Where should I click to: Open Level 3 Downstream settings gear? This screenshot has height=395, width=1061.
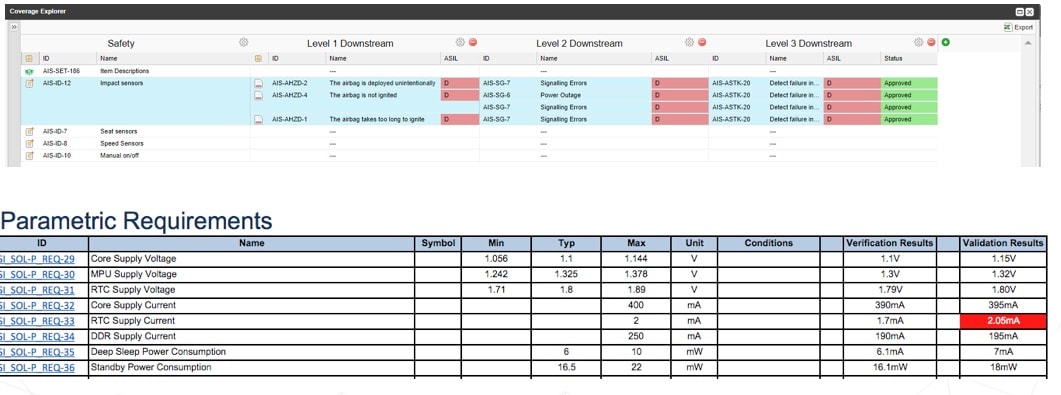pos(918,43)
